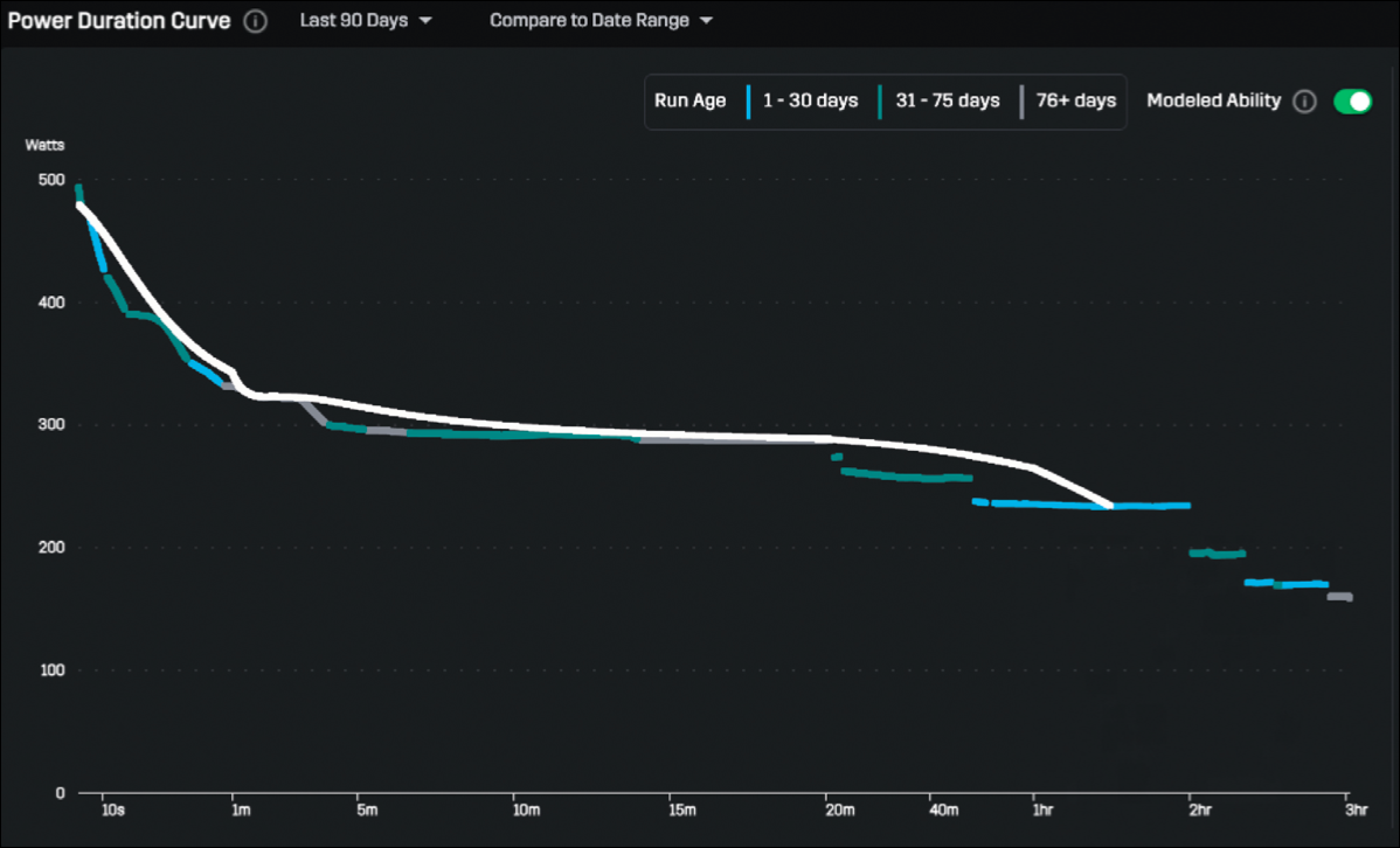Click the 300 watts y-axis label

point(51,424)
